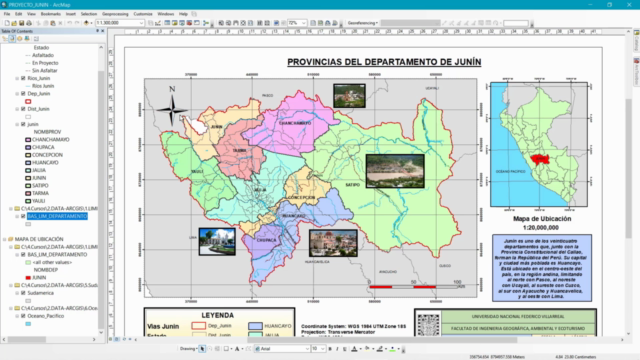Collapse the Dep_Junin layer tree
Viewport: 640px width, 360px height.
pos(17,93)
